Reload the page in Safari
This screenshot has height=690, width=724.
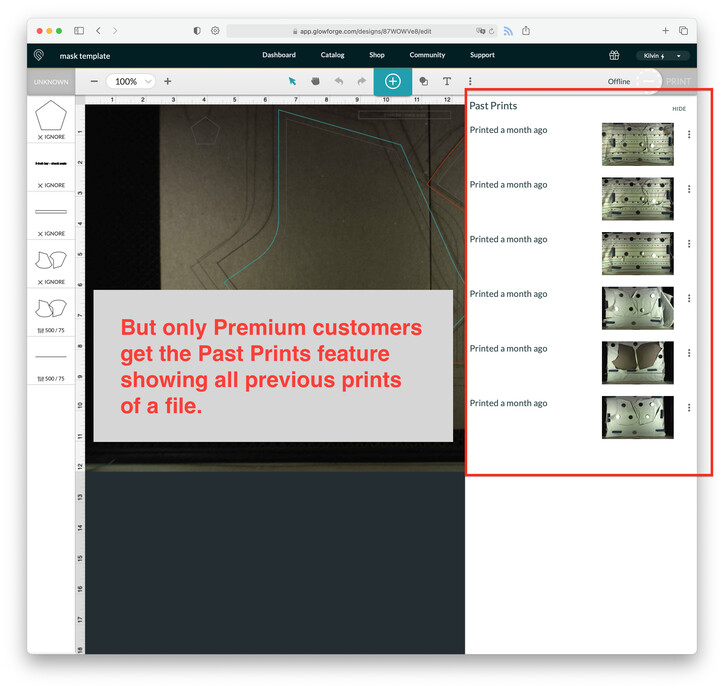tap(491, 31)
